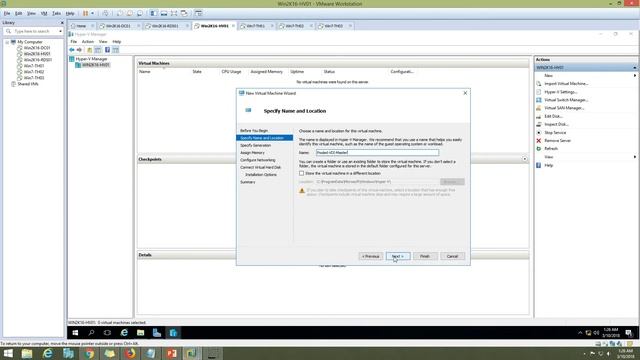Open VMware Tabs menu
This screenshot has height=360, width=640.
pos(57,13)
